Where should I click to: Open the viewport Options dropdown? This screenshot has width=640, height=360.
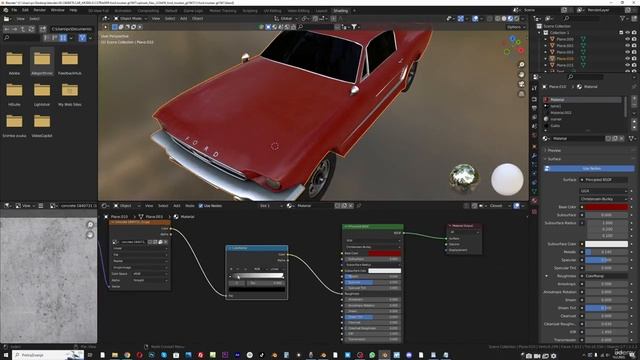click(516, 27)
